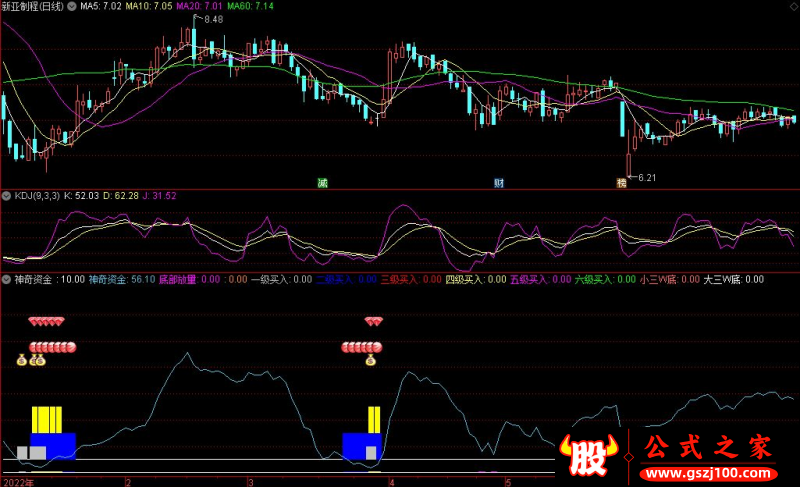Viewport: 800px width, 487px height.
Task: Click the 2022年 date axis label
Action: click(x=18, y=482)
